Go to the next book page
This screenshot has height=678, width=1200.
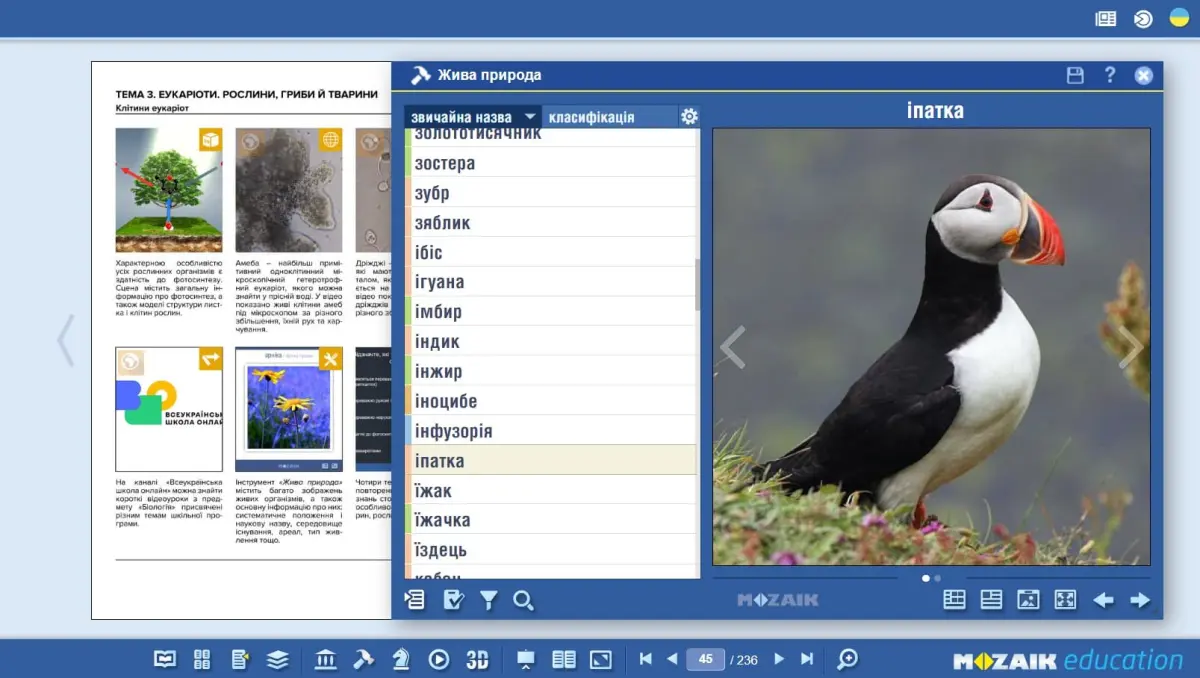coord(779,659)
